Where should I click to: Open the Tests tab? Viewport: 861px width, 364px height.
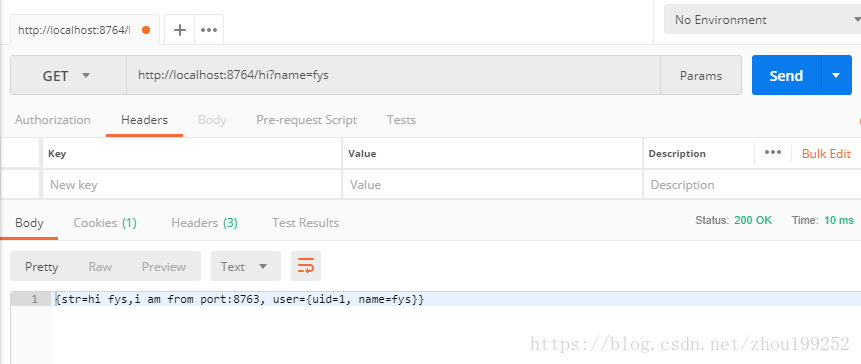[401, 120]
